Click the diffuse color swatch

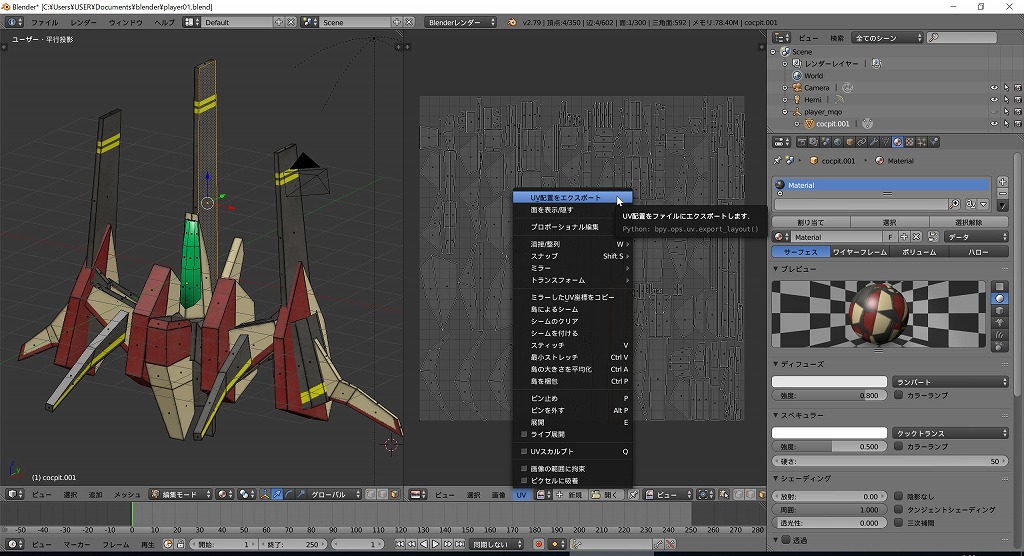[x=828, y=382]
